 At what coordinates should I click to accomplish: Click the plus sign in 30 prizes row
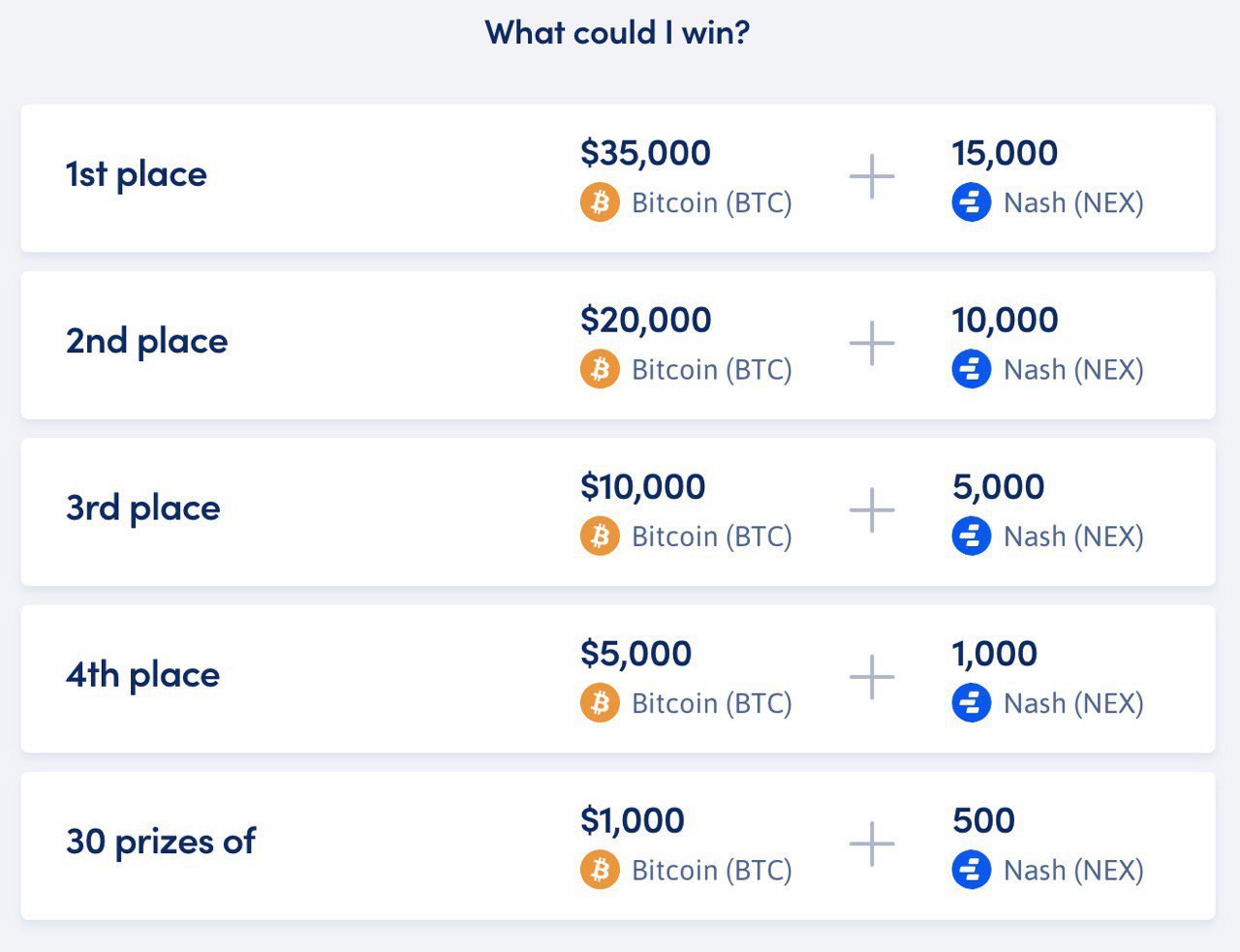click(872, 845)
